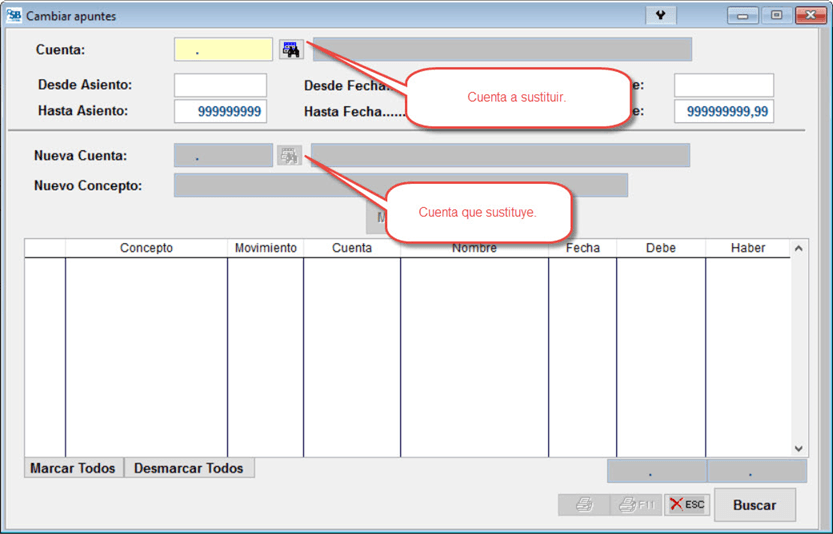Click the printer icon button

[584, 505]
